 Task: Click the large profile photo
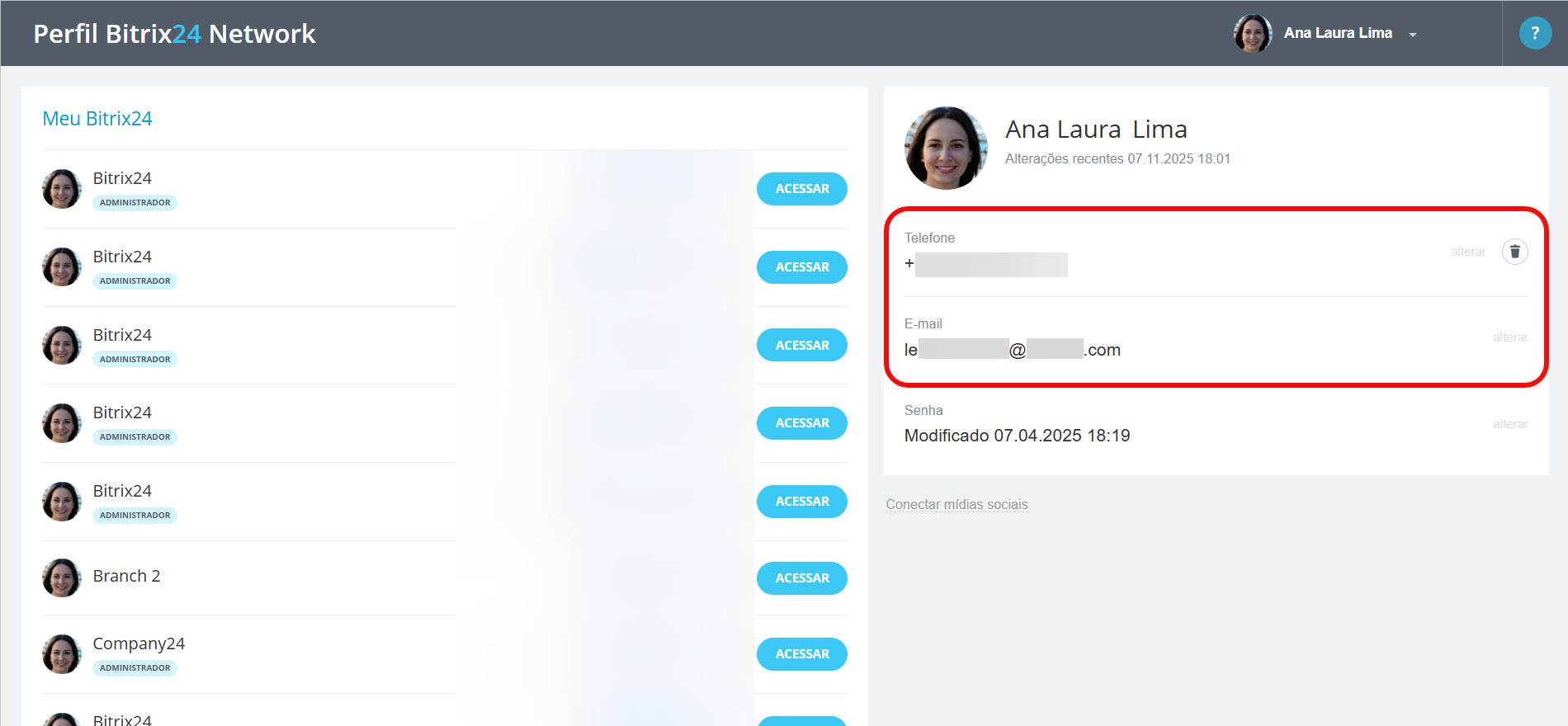pyautogui.click(x=946, y=148)
